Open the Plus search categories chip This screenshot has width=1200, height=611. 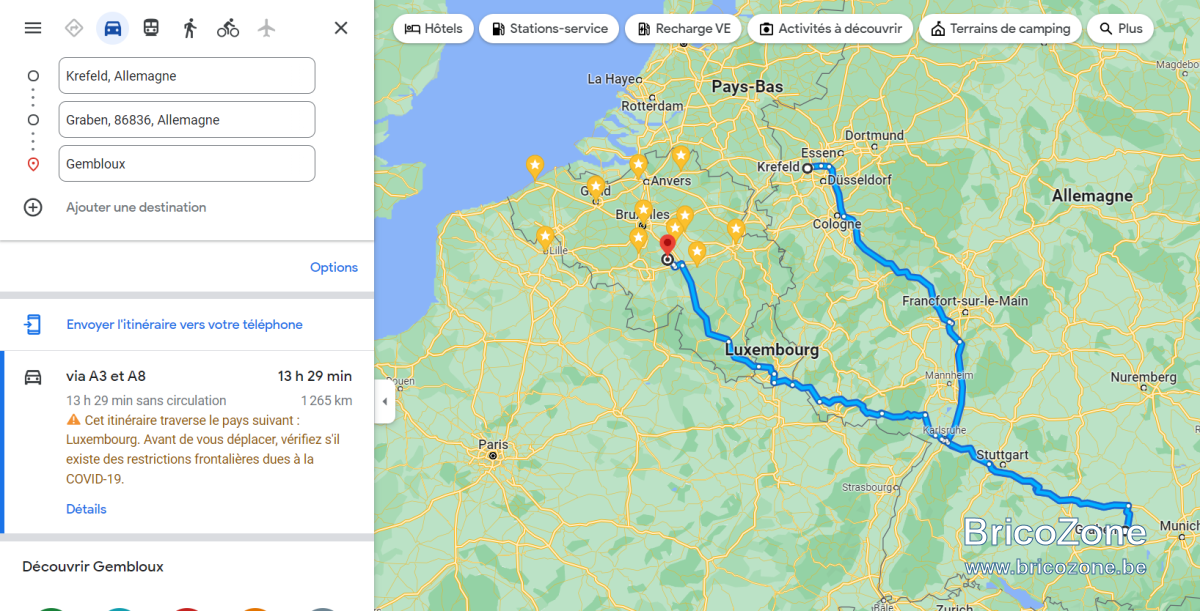1120,28
